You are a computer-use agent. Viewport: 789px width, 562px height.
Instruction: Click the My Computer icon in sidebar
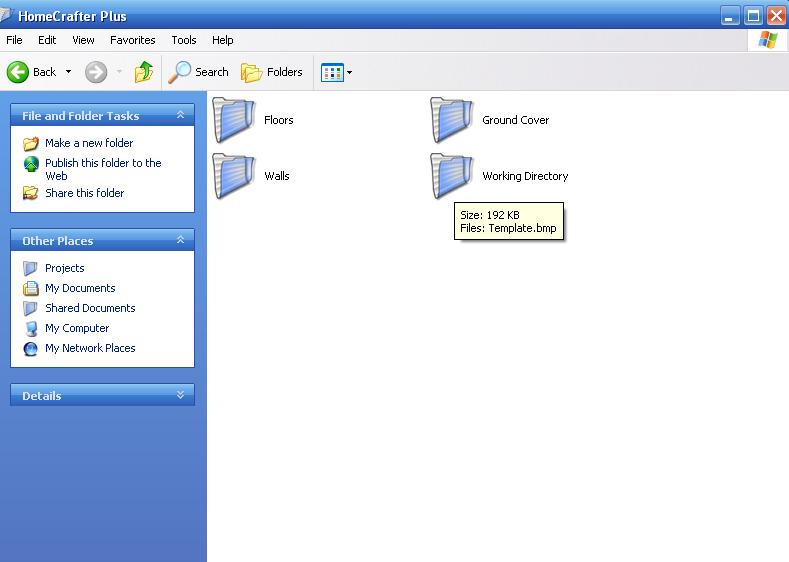31,329
